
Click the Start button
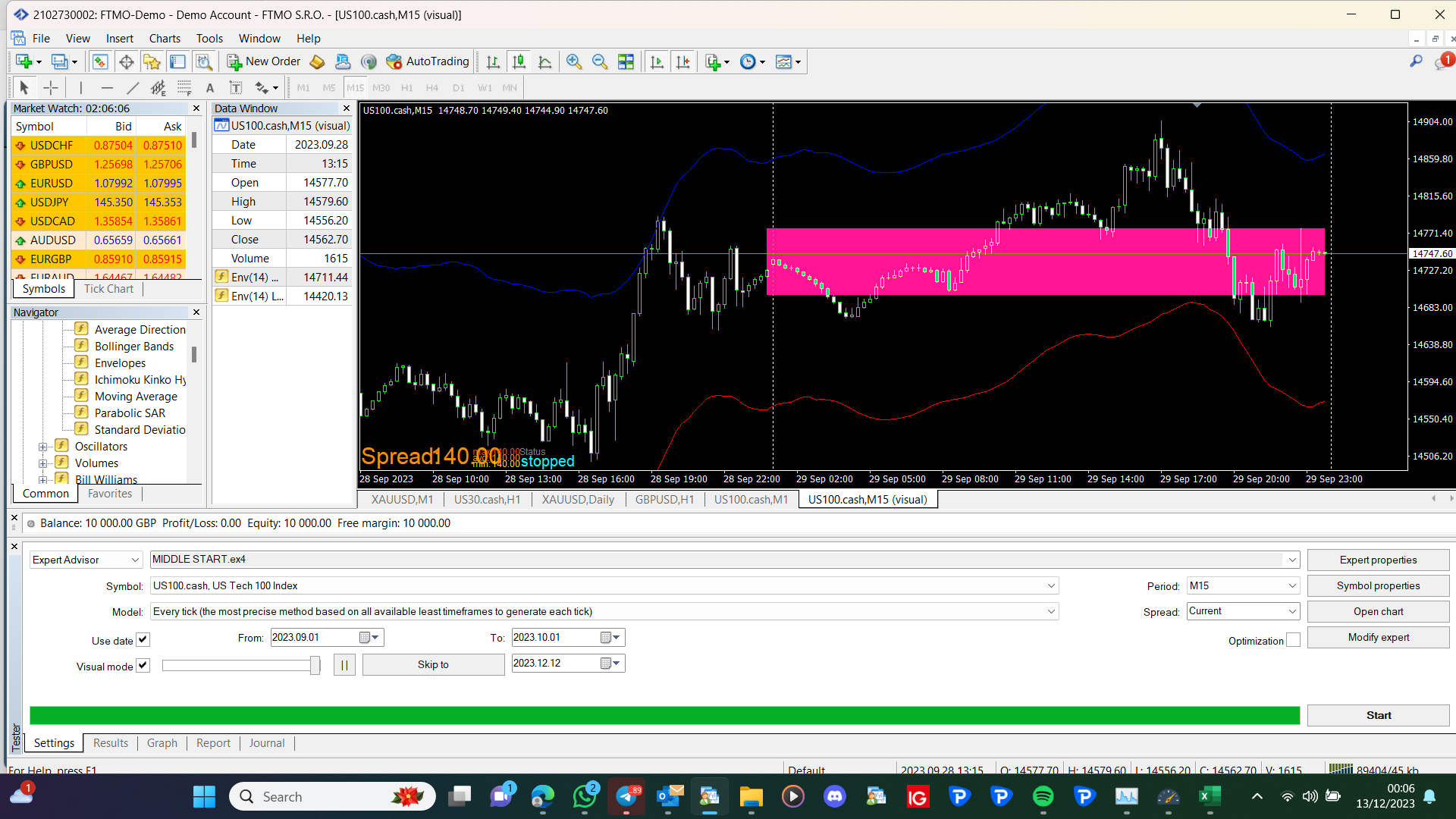click(1378, 715)
